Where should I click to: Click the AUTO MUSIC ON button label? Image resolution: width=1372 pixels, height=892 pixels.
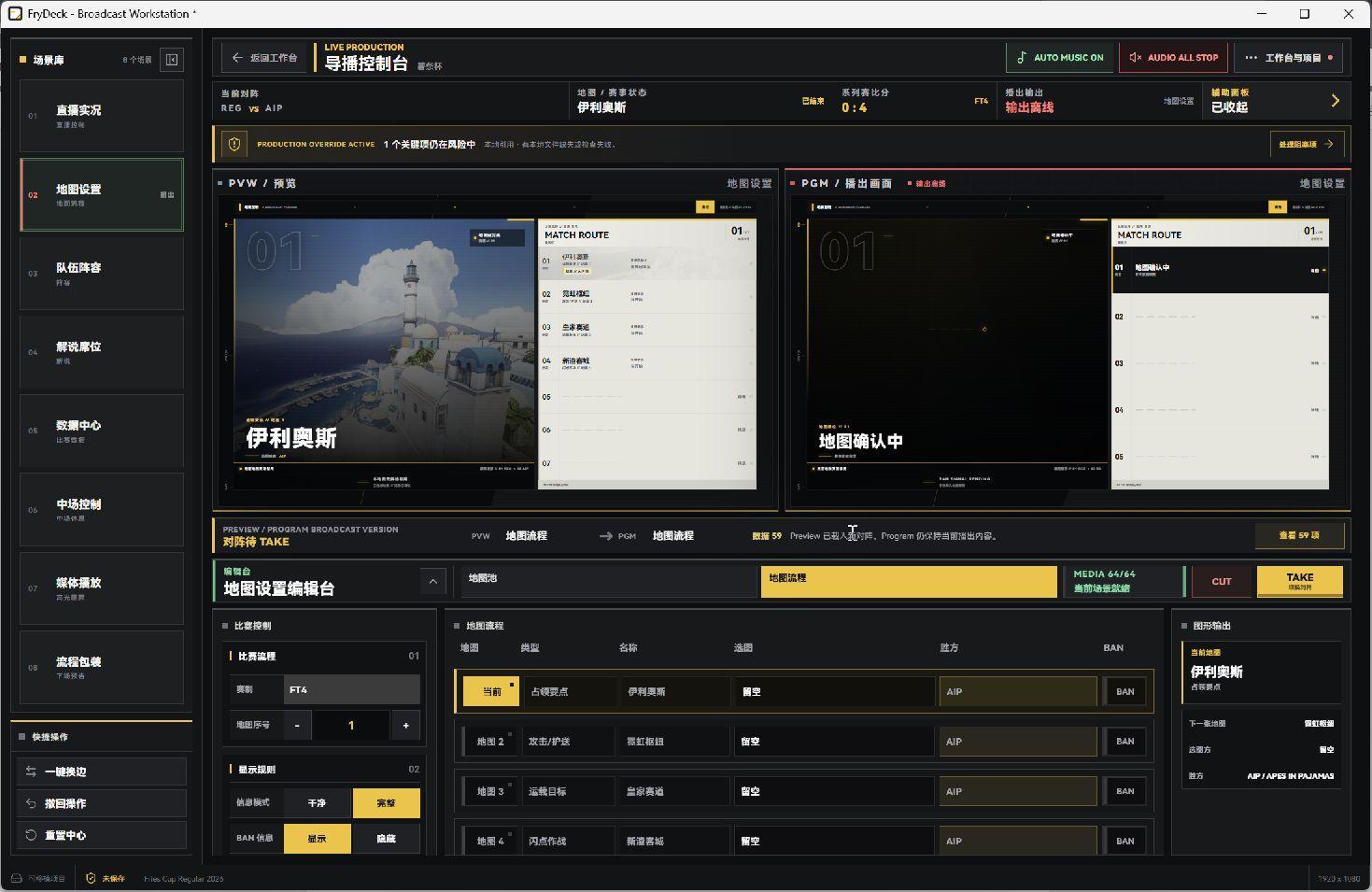(1068, 58)
